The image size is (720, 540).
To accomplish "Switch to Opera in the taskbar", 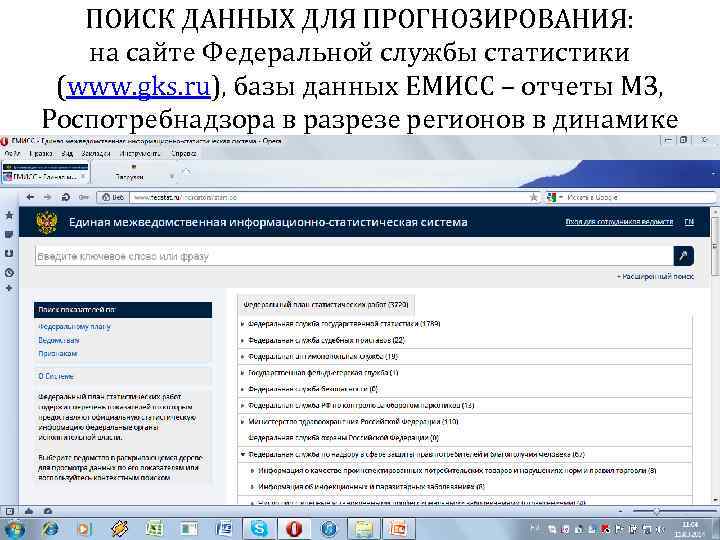I will tap(294, 529).
